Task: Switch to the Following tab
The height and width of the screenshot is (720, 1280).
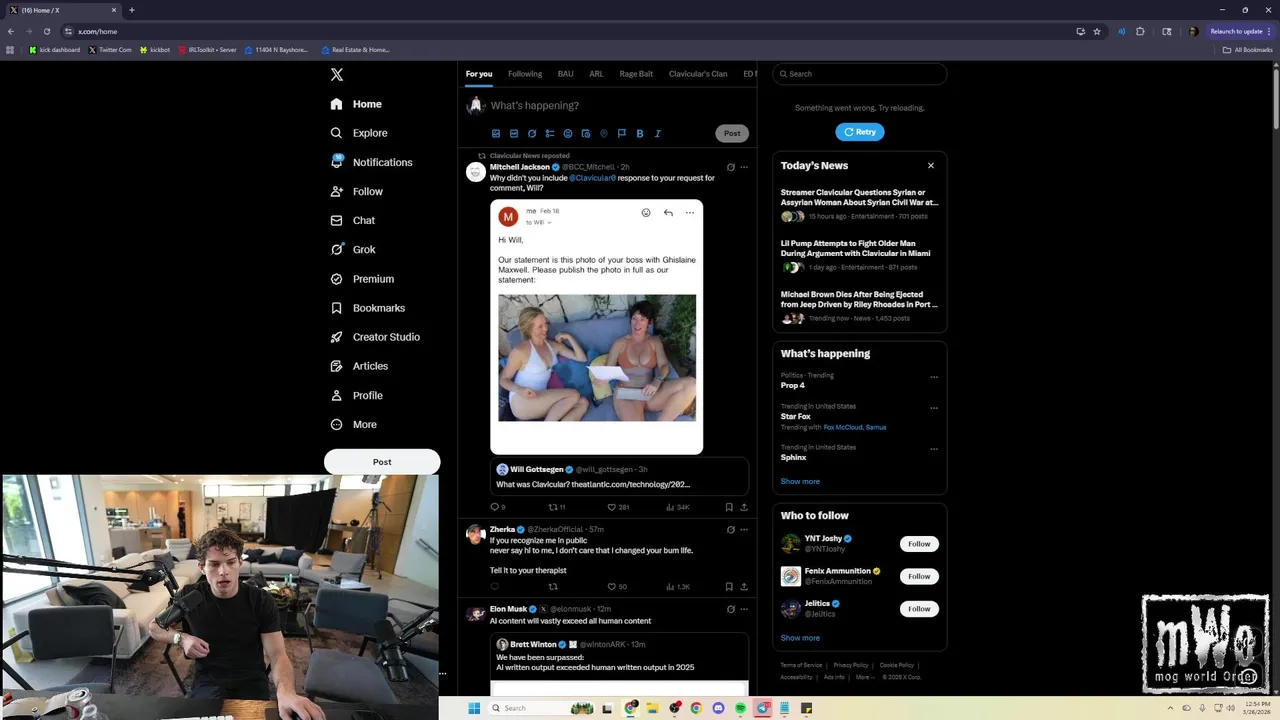Action: tap(525, 74)
